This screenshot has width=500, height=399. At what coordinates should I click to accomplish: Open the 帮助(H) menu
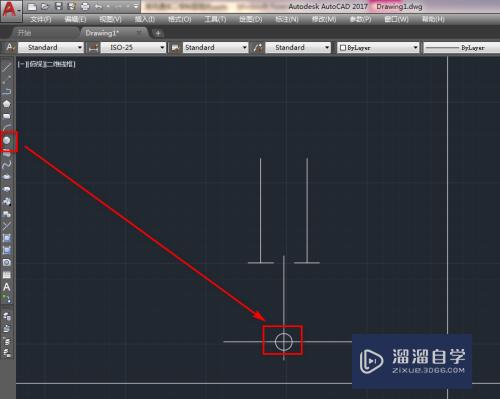(x=433, y=19)
